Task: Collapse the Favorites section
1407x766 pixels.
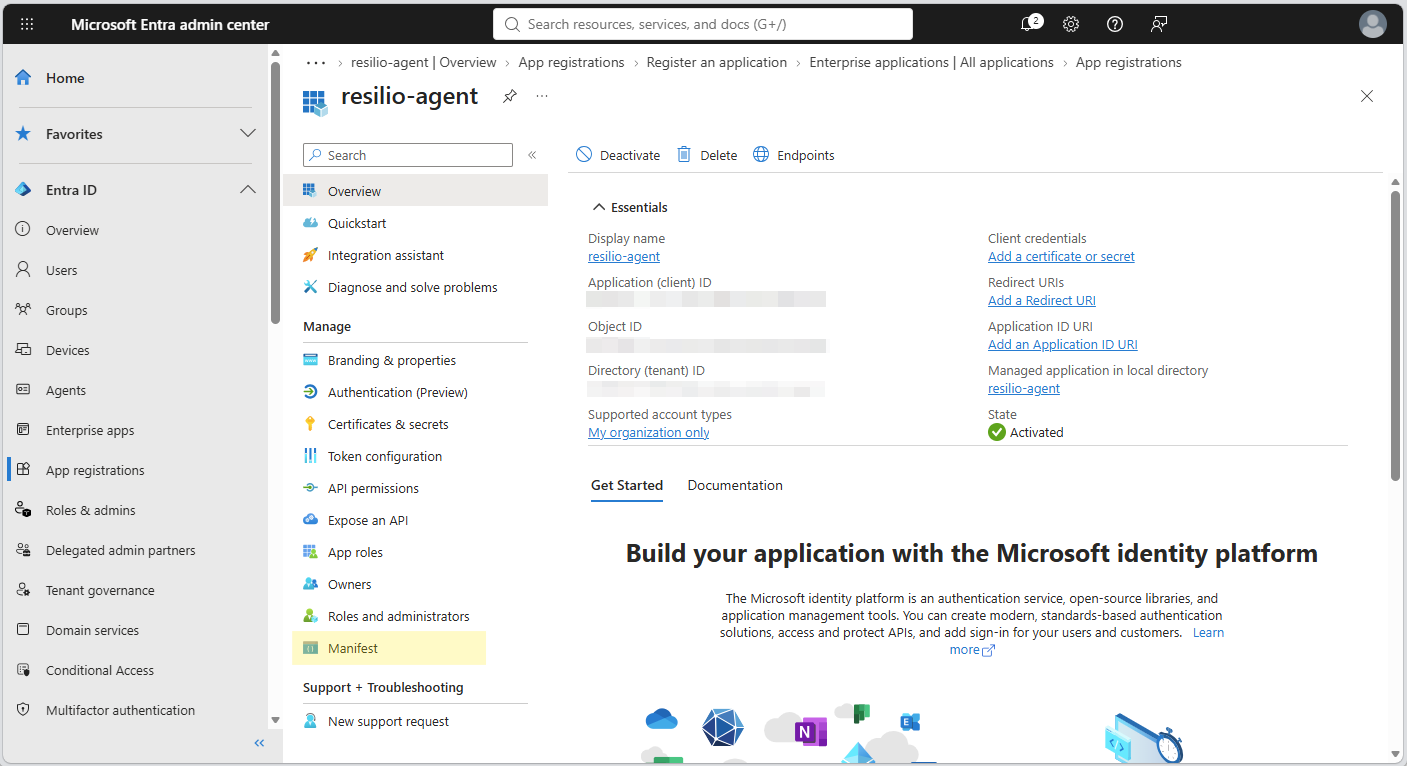Action: point(248,134)
